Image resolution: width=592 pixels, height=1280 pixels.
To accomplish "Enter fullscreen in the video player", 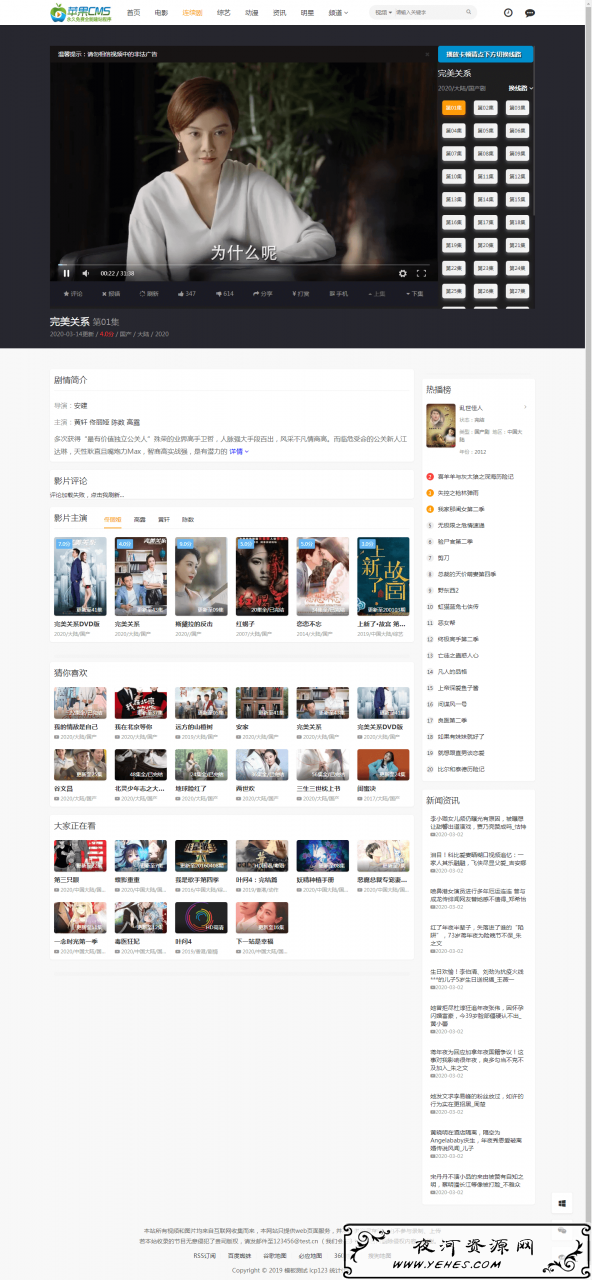I will click(x=421, y=273).
